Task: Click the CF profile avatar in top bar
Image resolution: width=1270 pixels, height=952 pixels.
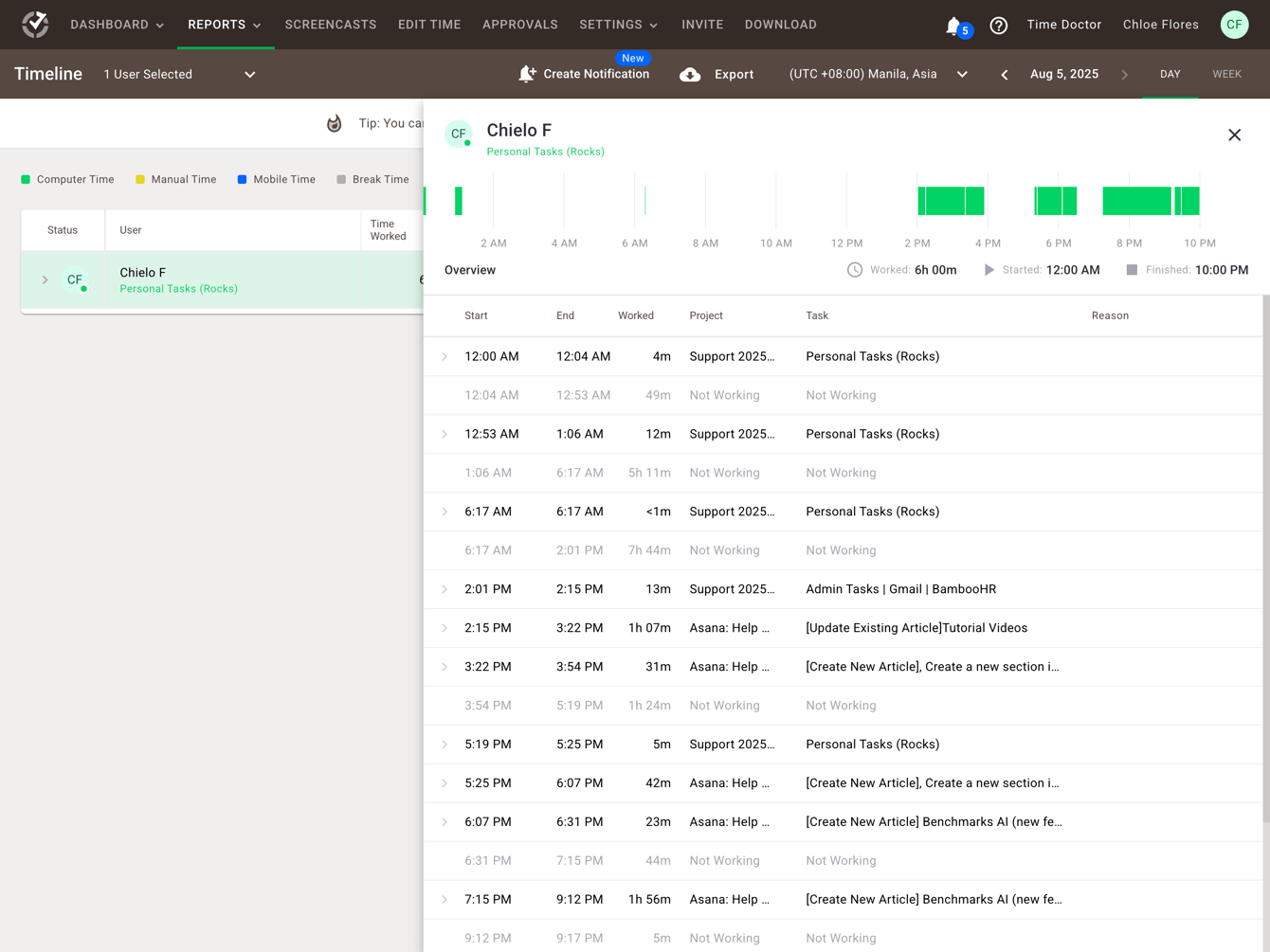Action: (1234, 25)
